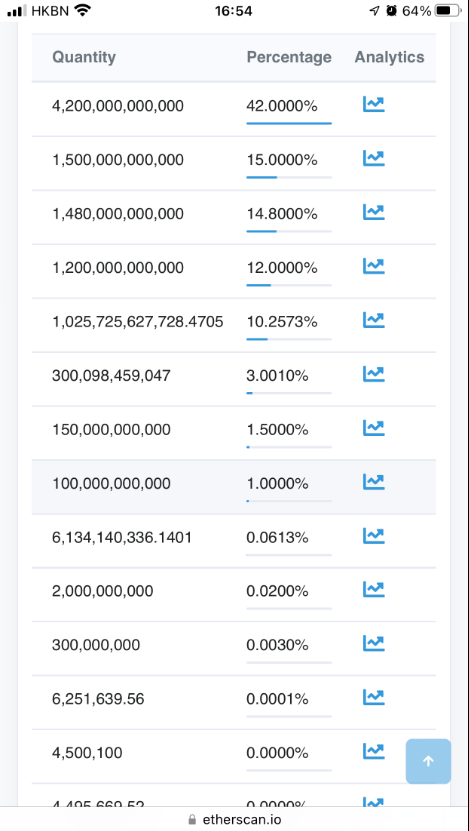View analytics for the 14.8000% holder
This screenshot has height=831, width=469.
point(374,212)
